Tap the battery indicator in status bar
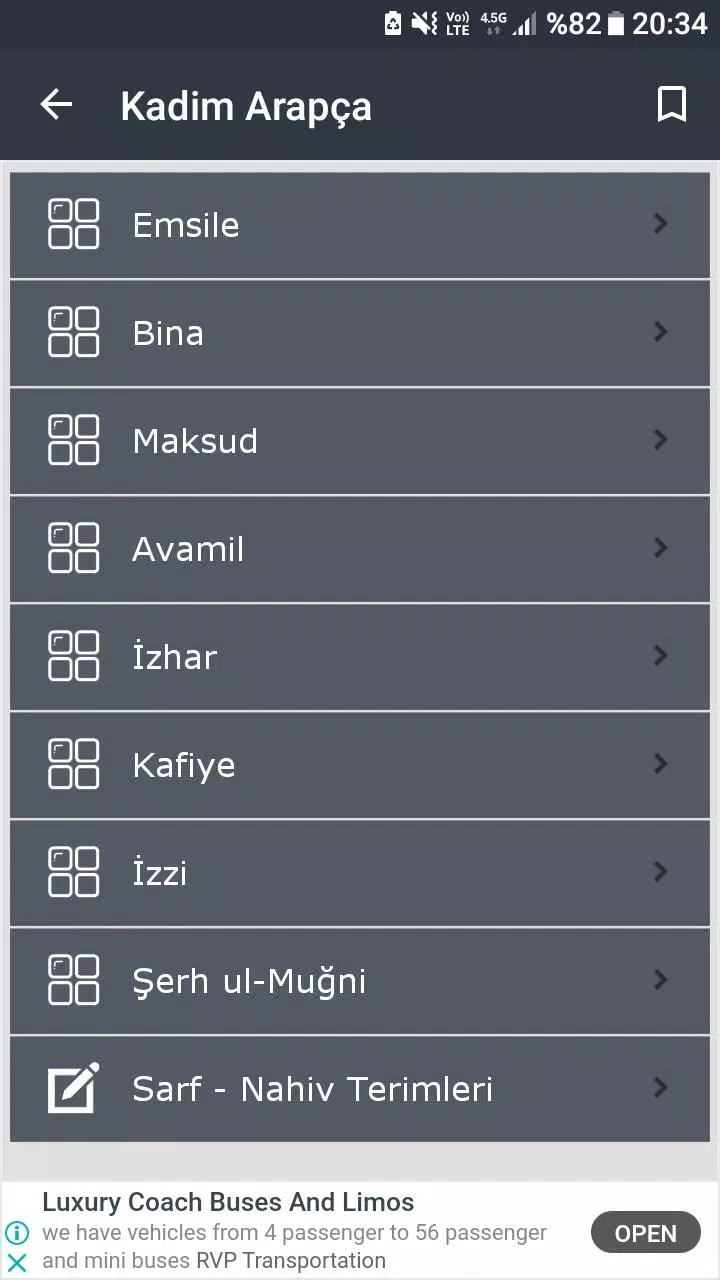The height and width of the screenshot is (1280, 720). (615, 23)
